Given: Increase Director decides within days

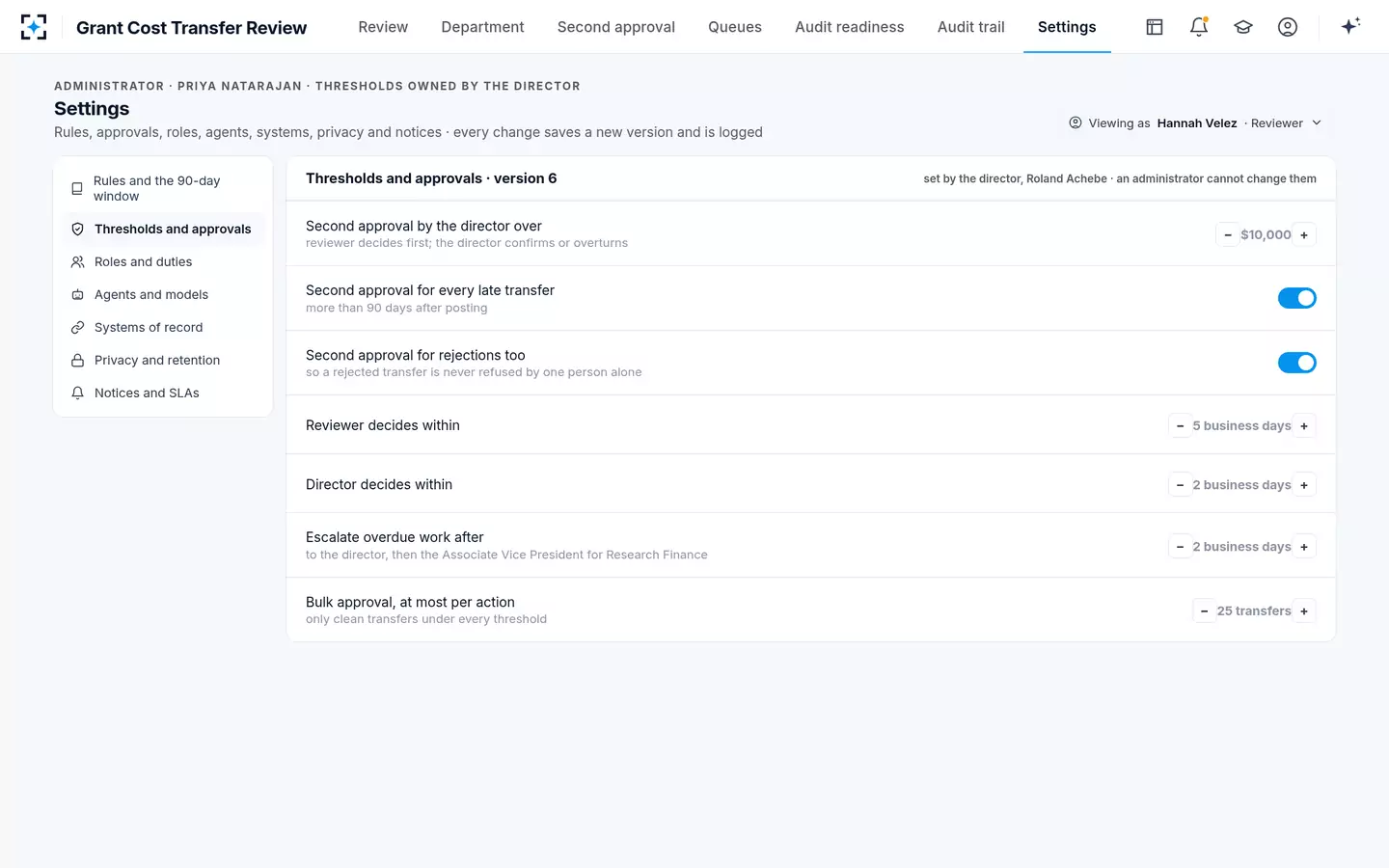Looking at the screenshot, I should [1304, 485].
